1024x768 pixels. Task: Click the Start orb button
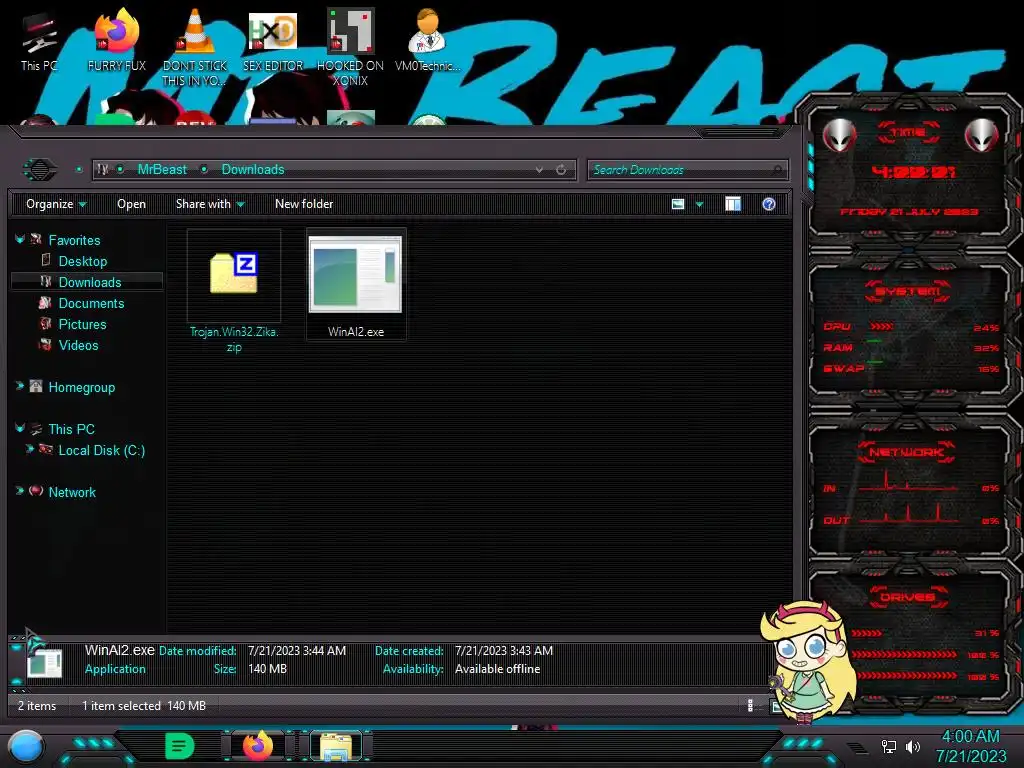click(26, 747)
